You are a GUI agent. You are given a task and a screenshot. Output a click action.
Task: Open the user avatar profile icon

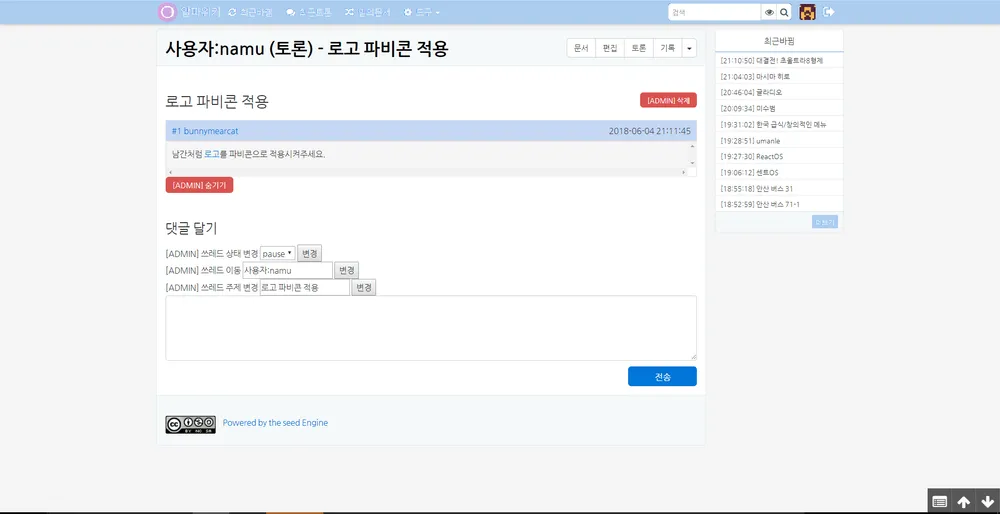807,12
